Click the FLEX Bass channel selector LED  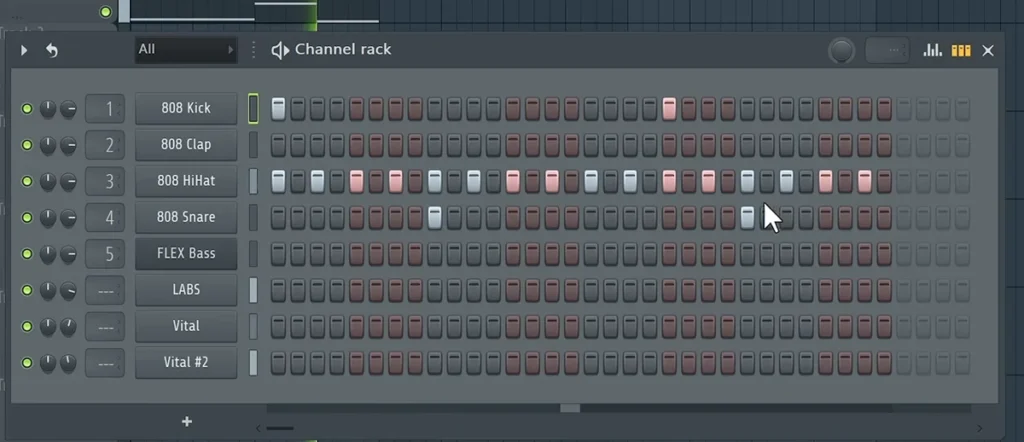[253, 253]
